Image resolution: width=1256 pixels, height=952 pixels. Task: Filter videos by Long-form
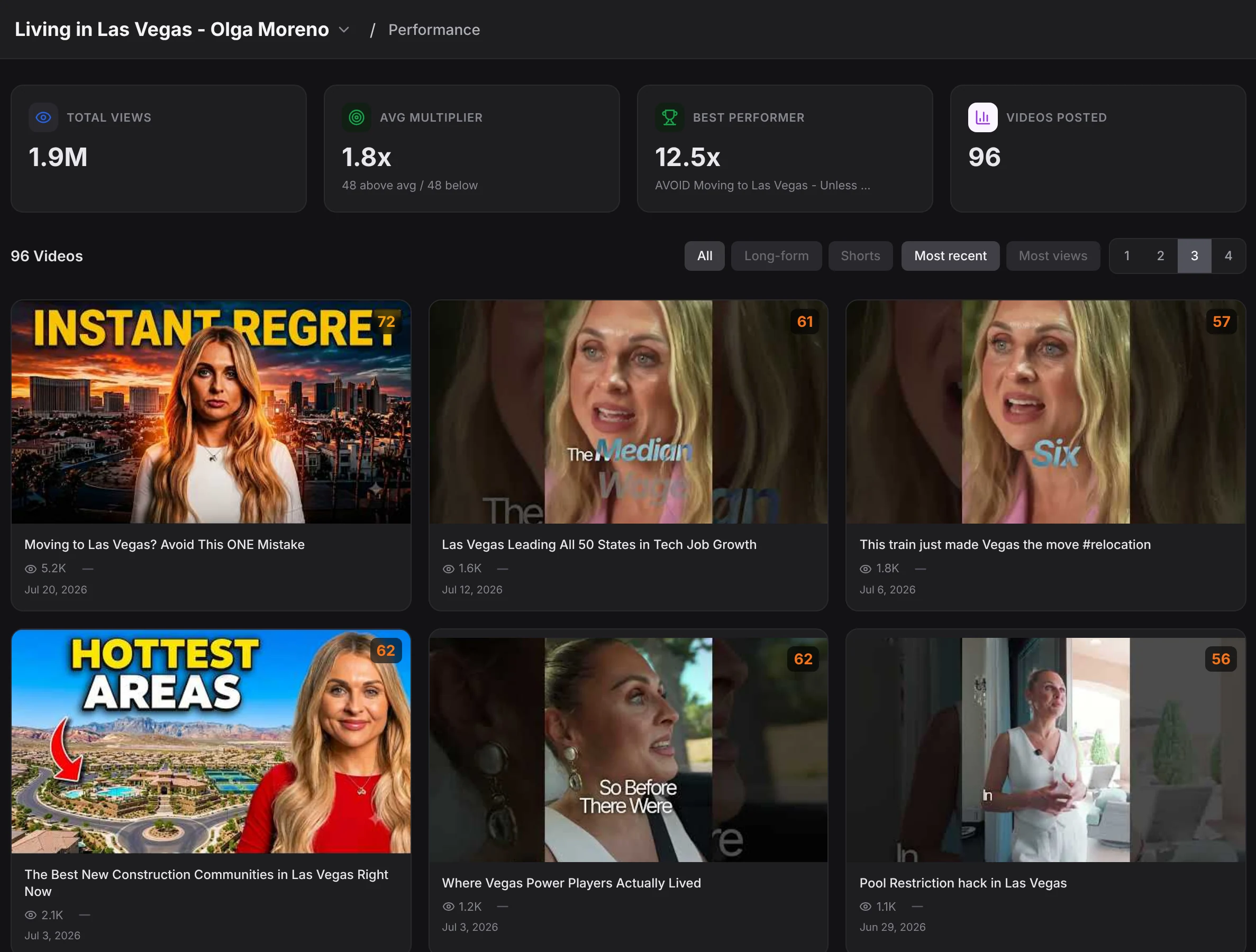pyautogui.click(x=776, y=256)
